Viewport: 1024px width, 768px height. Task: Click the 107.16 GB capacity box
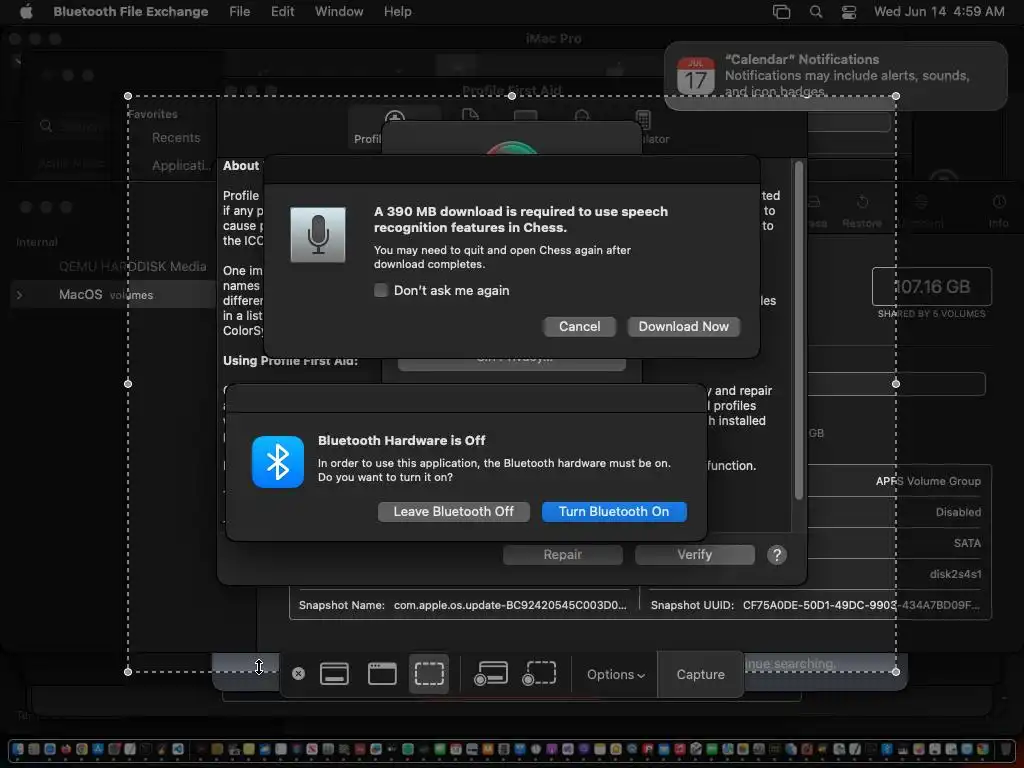pos(932,287)
